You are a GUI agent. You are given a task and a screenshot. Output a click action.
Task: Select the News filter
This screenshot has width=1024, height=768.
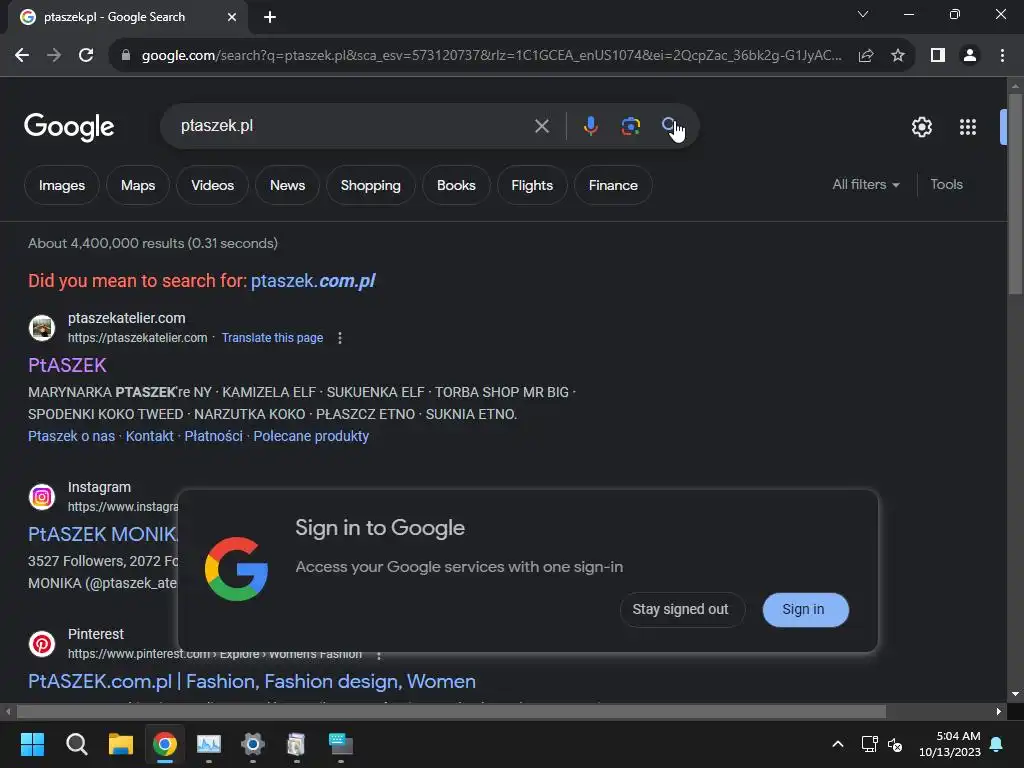[287, 185]
